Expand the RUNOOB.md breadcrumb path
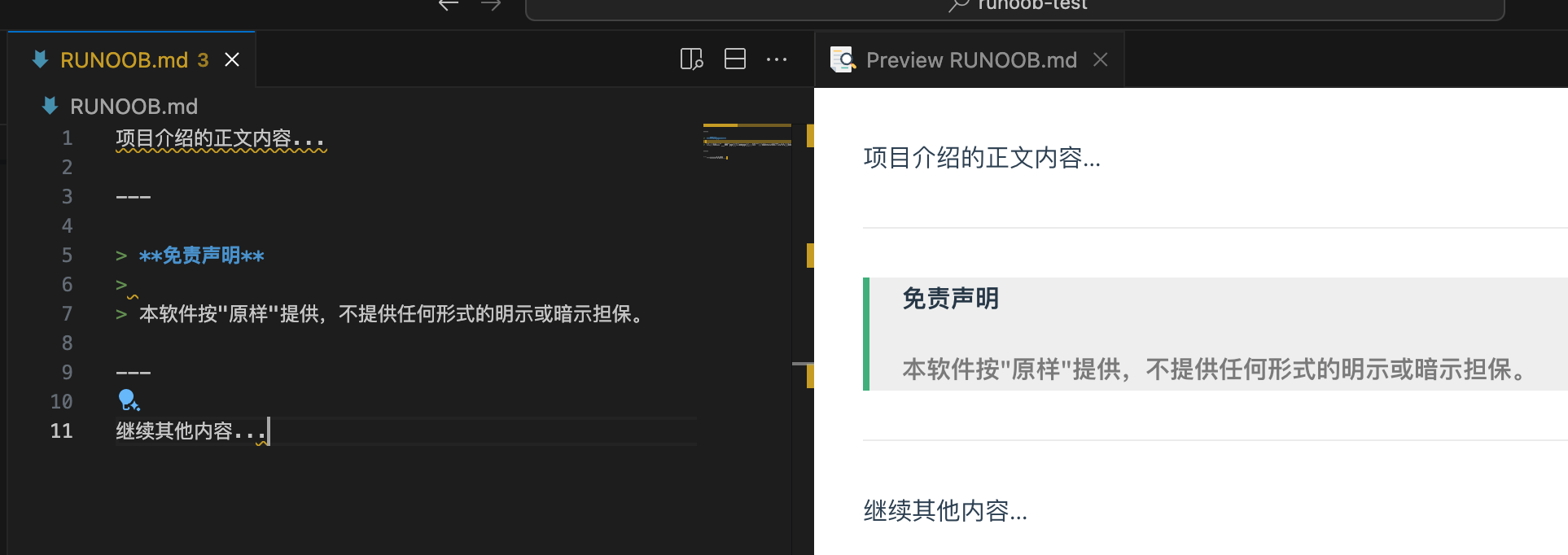The height and width of the screenshot is (555, 1568). (x=134, y=107)
